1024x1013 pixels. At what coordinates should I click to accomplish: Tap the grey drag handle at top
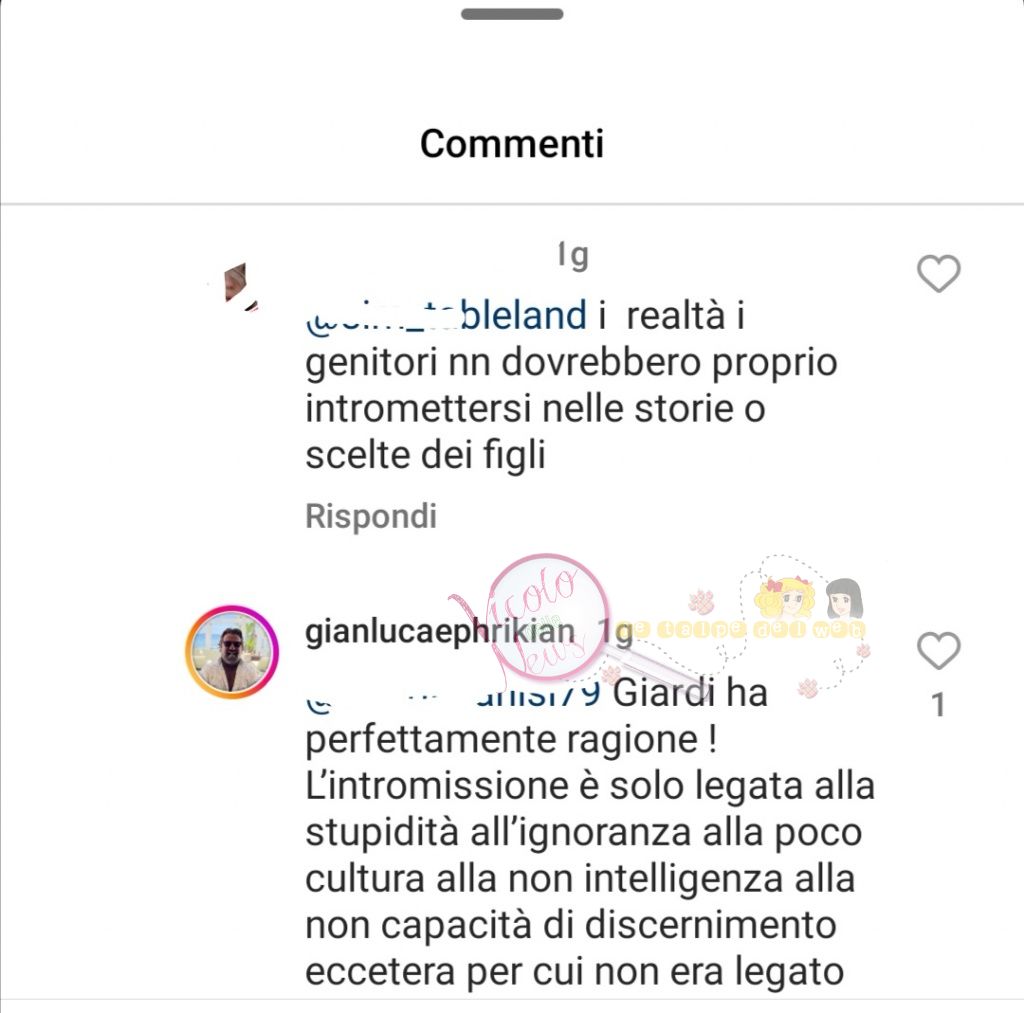[512, 14]
